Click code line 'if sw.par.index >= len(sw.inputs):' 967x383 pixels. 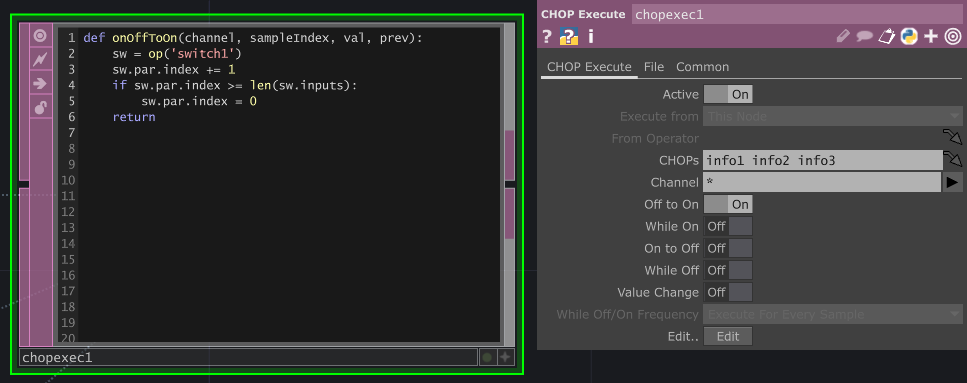(x=235, y=85)
